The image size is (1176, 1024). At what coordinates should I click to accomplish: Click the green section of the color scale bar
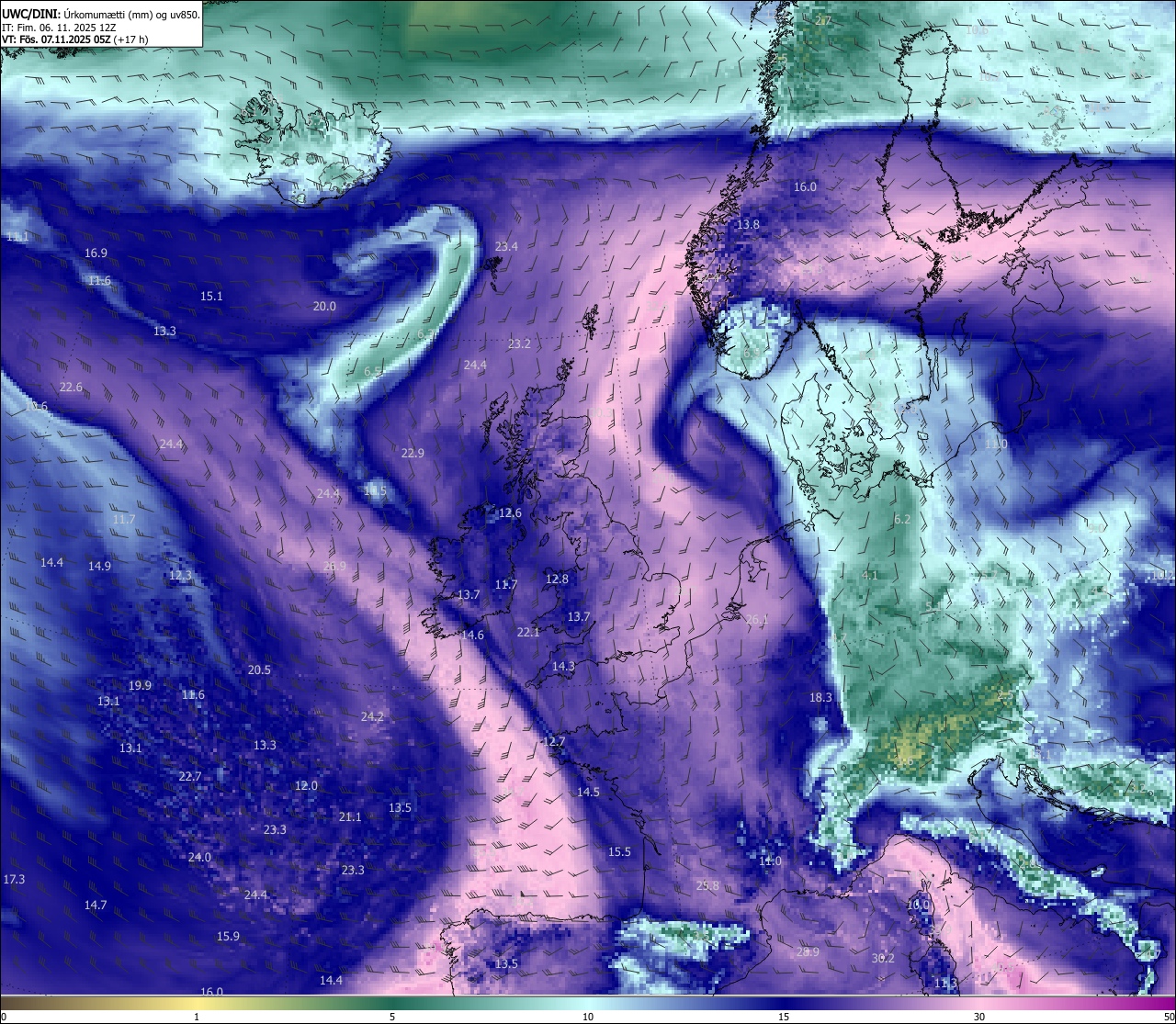(x=392, y=1003)
